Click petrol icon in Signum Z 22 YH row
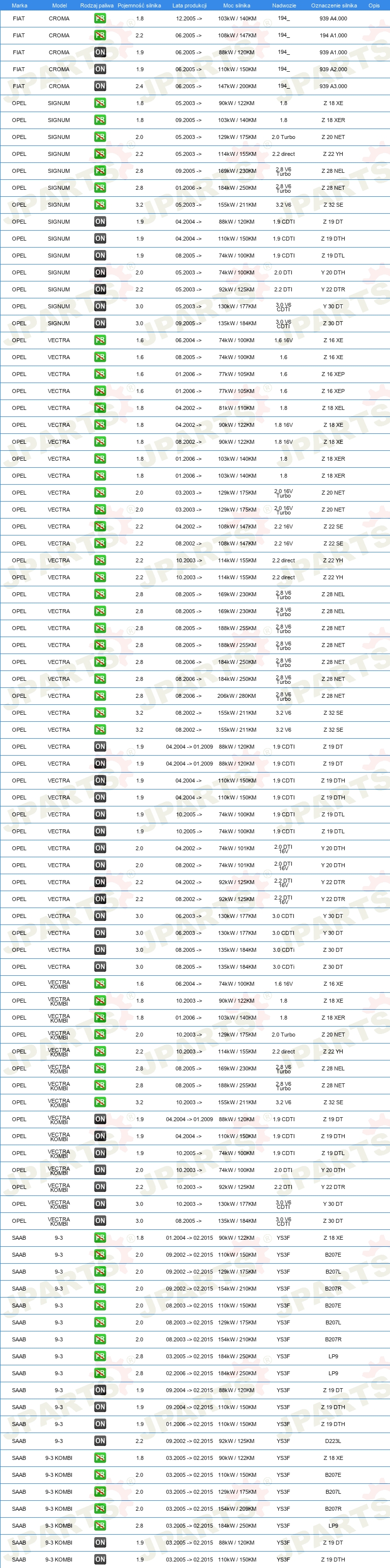390x1568 pixels. [x=100, y=154]
